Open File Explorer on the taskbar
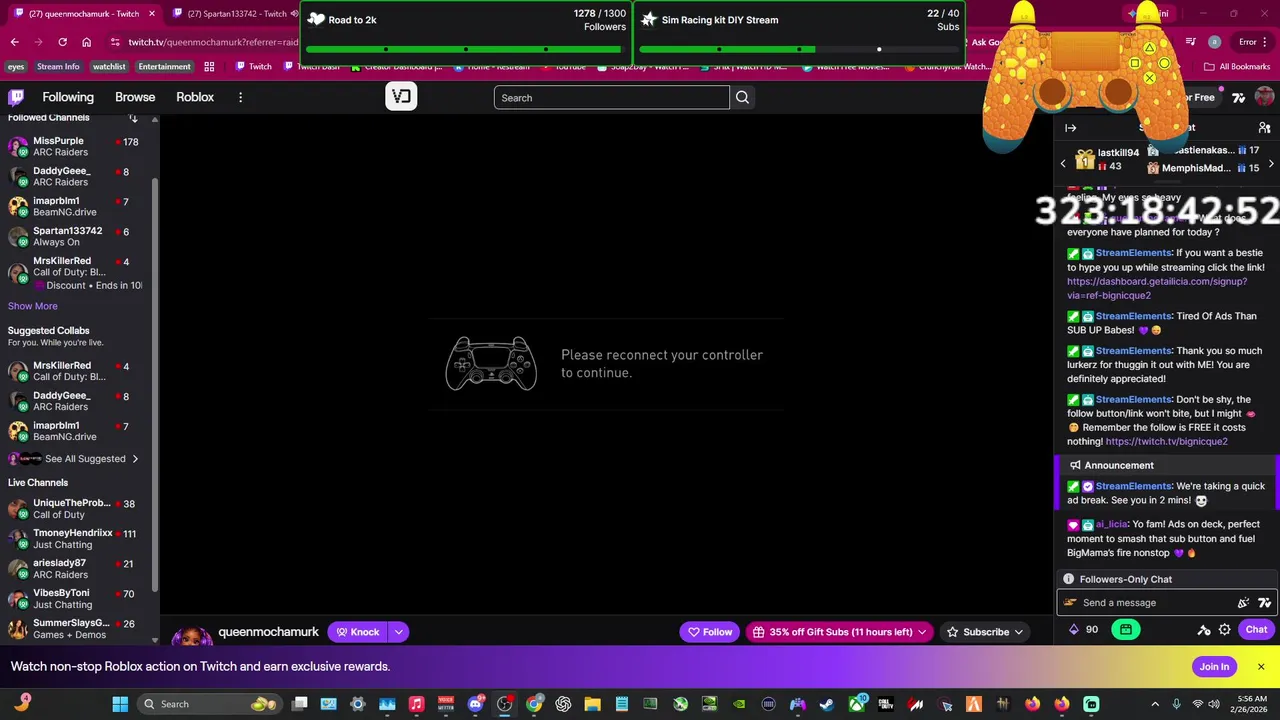Screen dimensions: 1280x720 point(592,704)
